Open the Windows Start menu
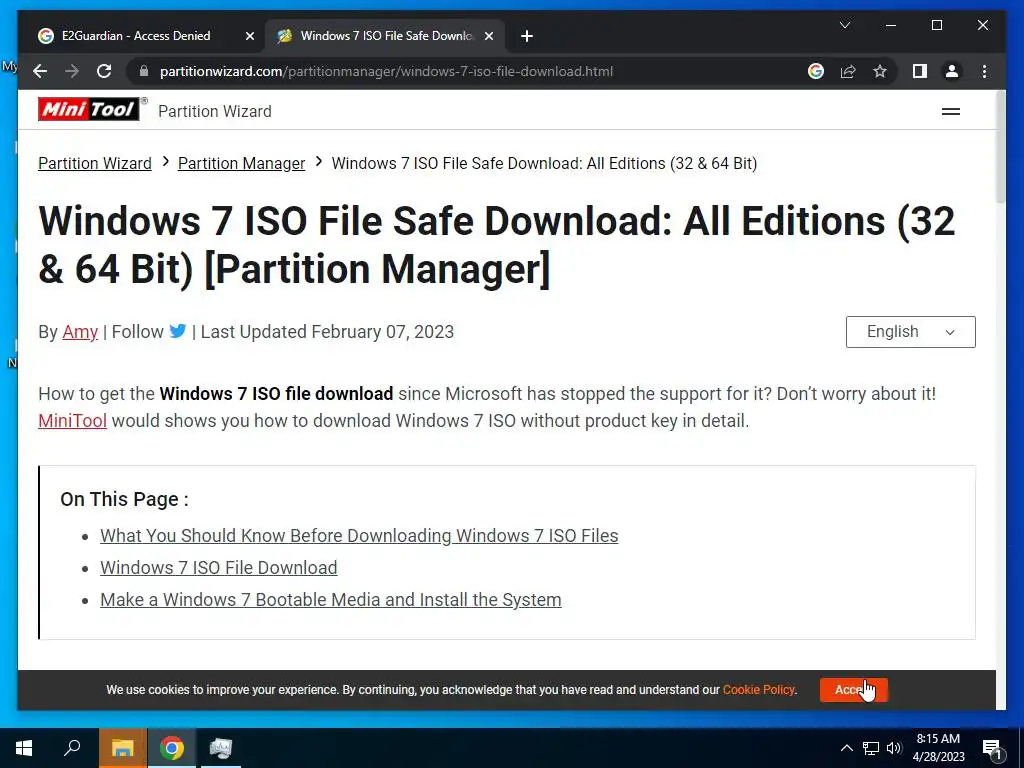 point(24,748)
